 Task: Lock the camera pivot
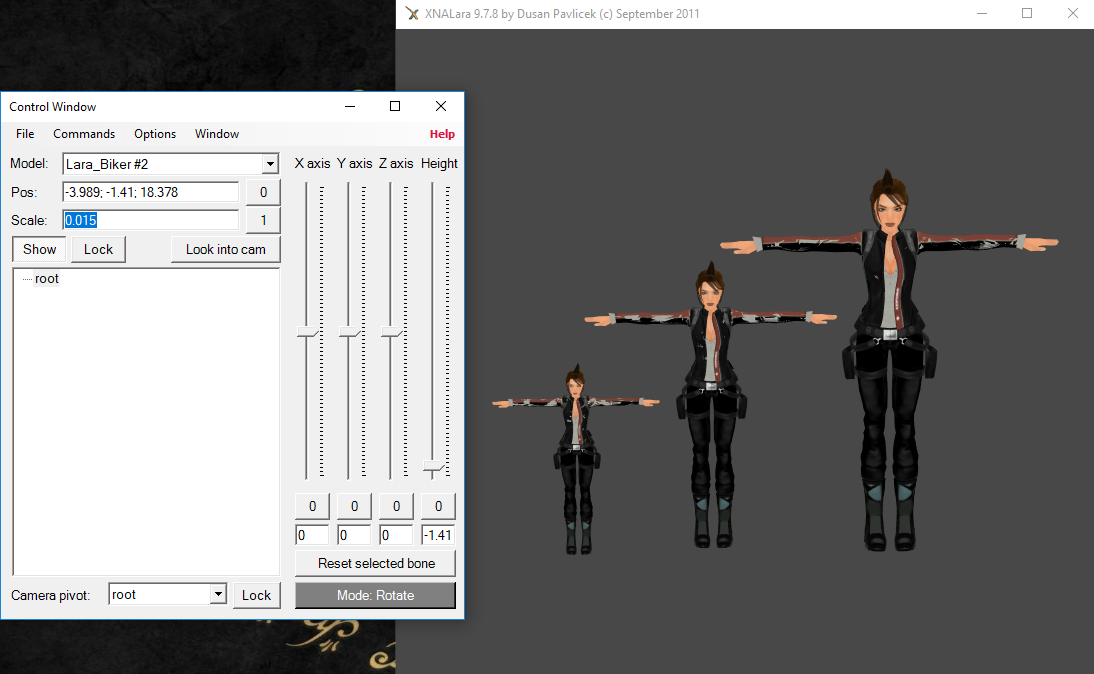pyautogui.click(x=256, y=594)
